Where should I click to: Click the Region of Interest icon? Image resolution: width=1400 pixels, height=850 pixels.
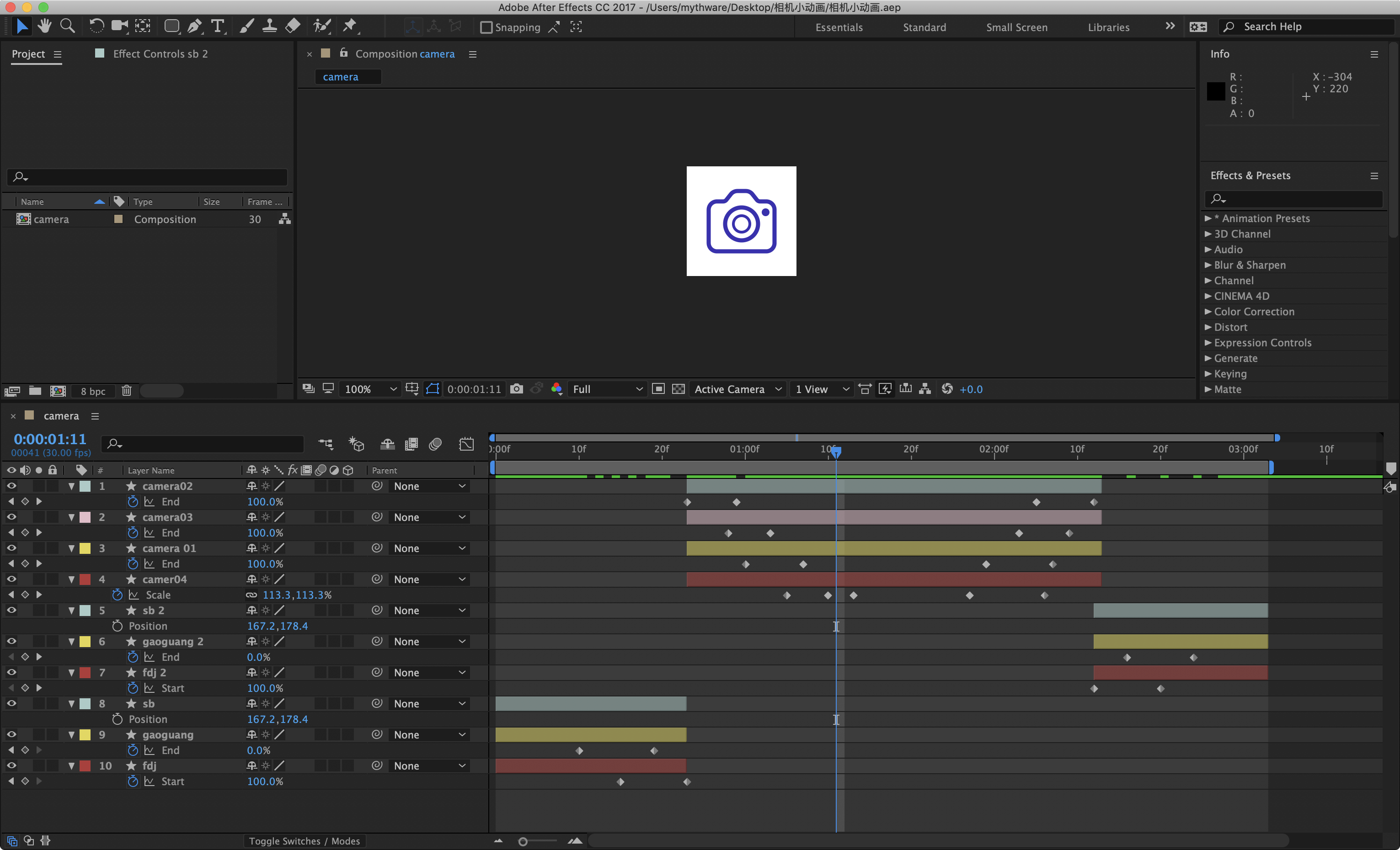(x=658, y=389)
